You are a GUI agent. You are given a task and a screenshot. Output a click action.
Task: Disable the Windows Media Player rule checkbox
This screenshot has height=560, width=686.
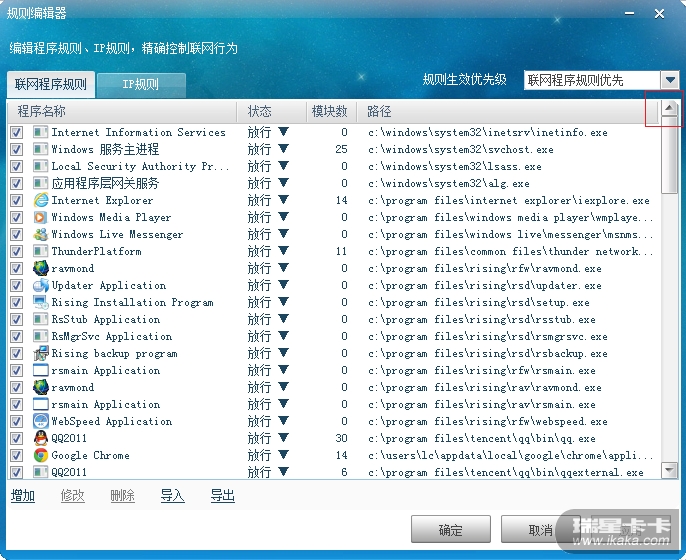tap(17, 217)
